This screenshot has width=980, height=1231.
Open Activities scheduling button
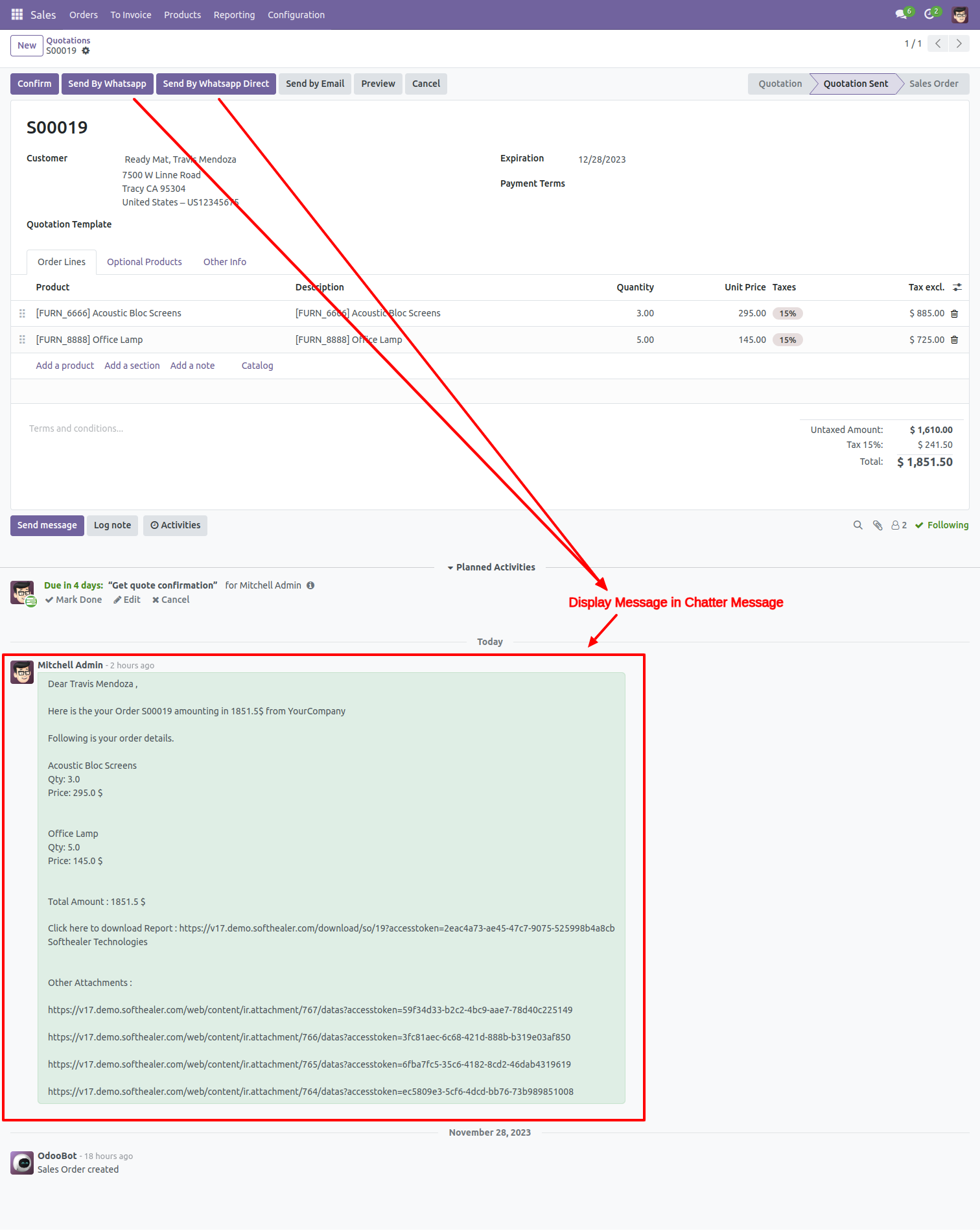tap(175, 526)
